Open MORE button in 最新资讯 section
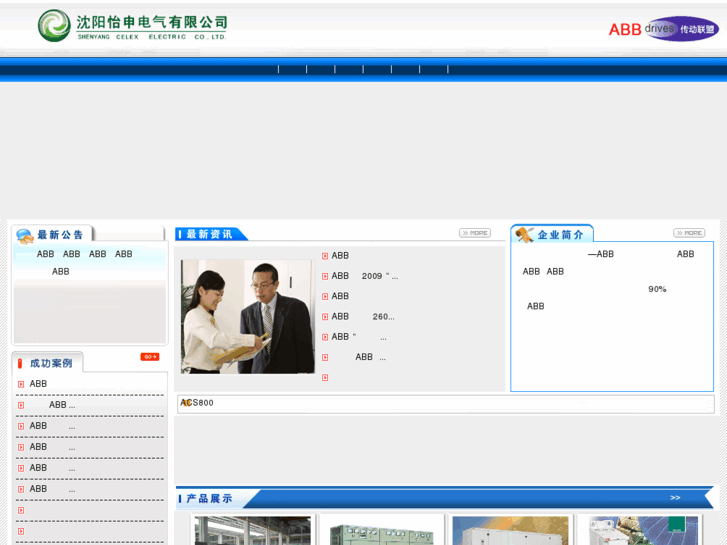The image size is (727, 545). [475, 233]
